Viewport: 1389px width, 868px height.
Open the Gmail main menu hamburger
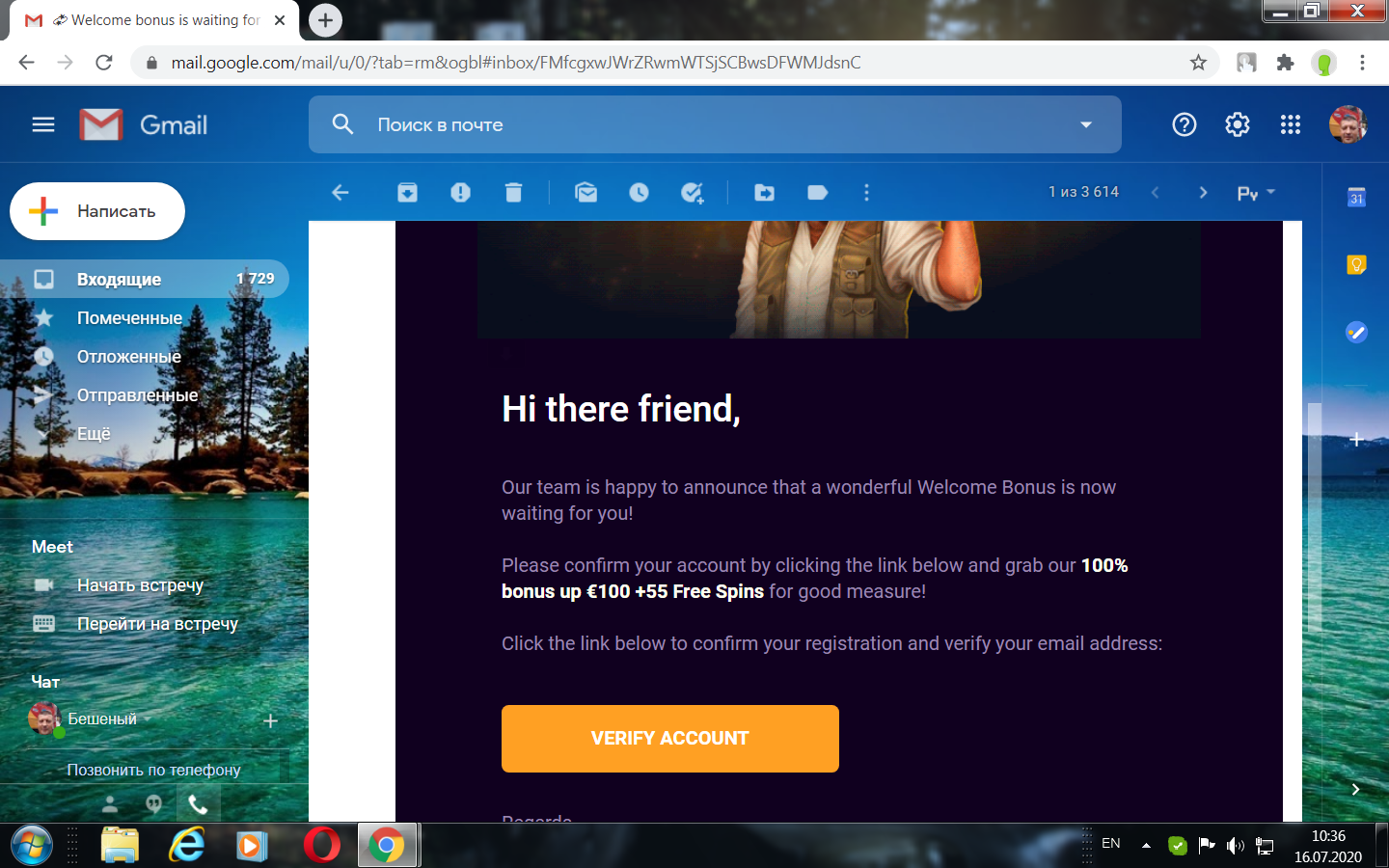coord(43,124)
